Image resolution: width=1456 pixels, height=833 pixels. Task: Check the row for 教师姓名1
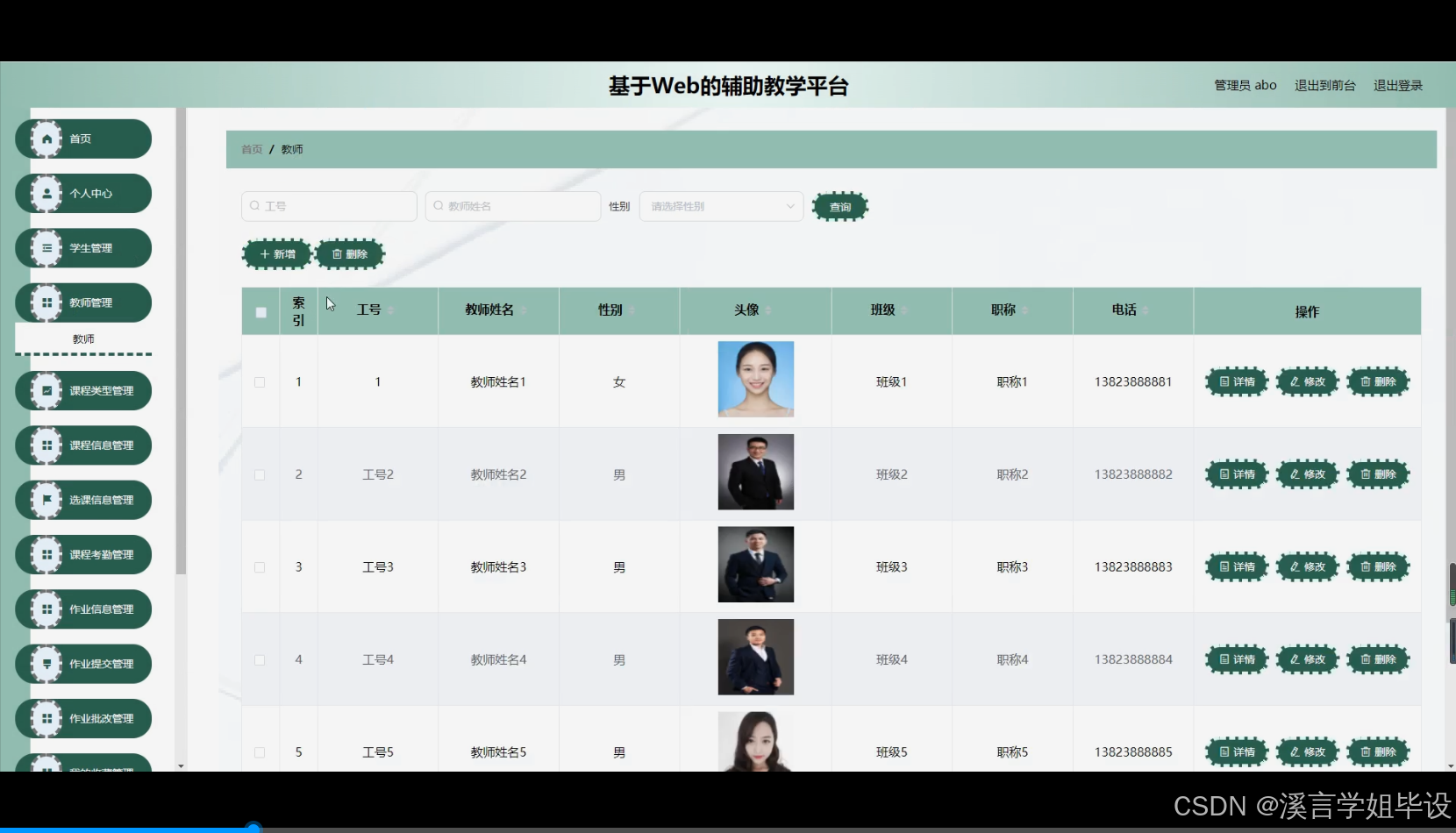pos(260,382)
